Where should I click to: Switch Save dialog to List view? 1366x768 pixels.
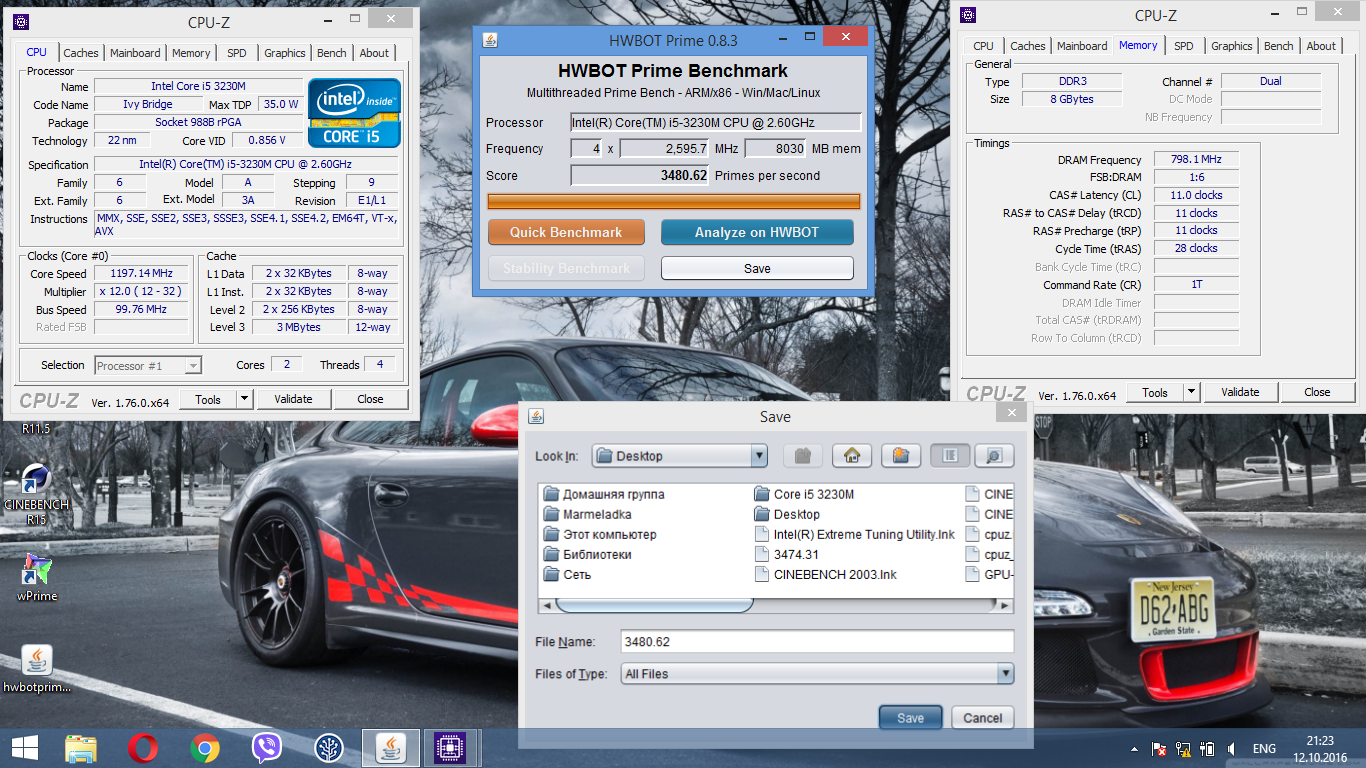click(950, 456)
